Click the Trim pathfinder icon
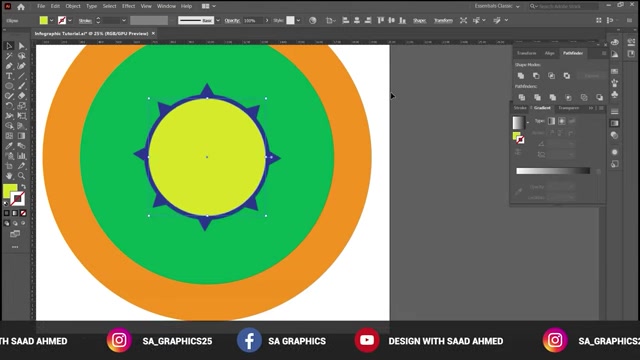The height and width of the screenshot is (360, 640). click(x=537, y=97)
